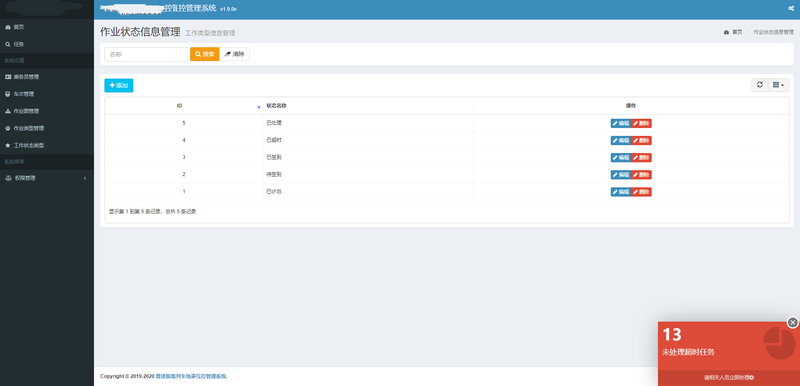Image resolution: width=800 pixels, height=386 pixels.
Task: Click the 清除 eraser button
Action: [x=234, y=54]
